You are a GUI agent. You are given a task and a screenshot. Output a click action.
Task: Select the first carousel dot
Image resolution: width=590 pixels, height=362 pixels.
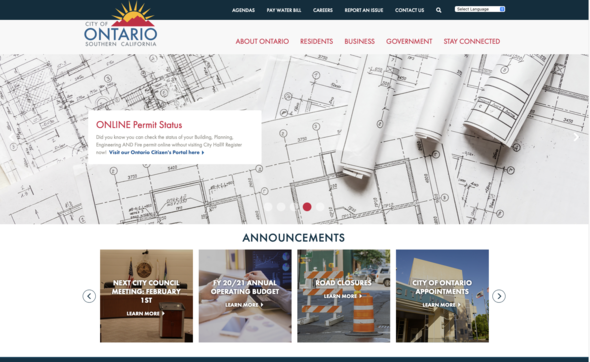click(268, 207)
